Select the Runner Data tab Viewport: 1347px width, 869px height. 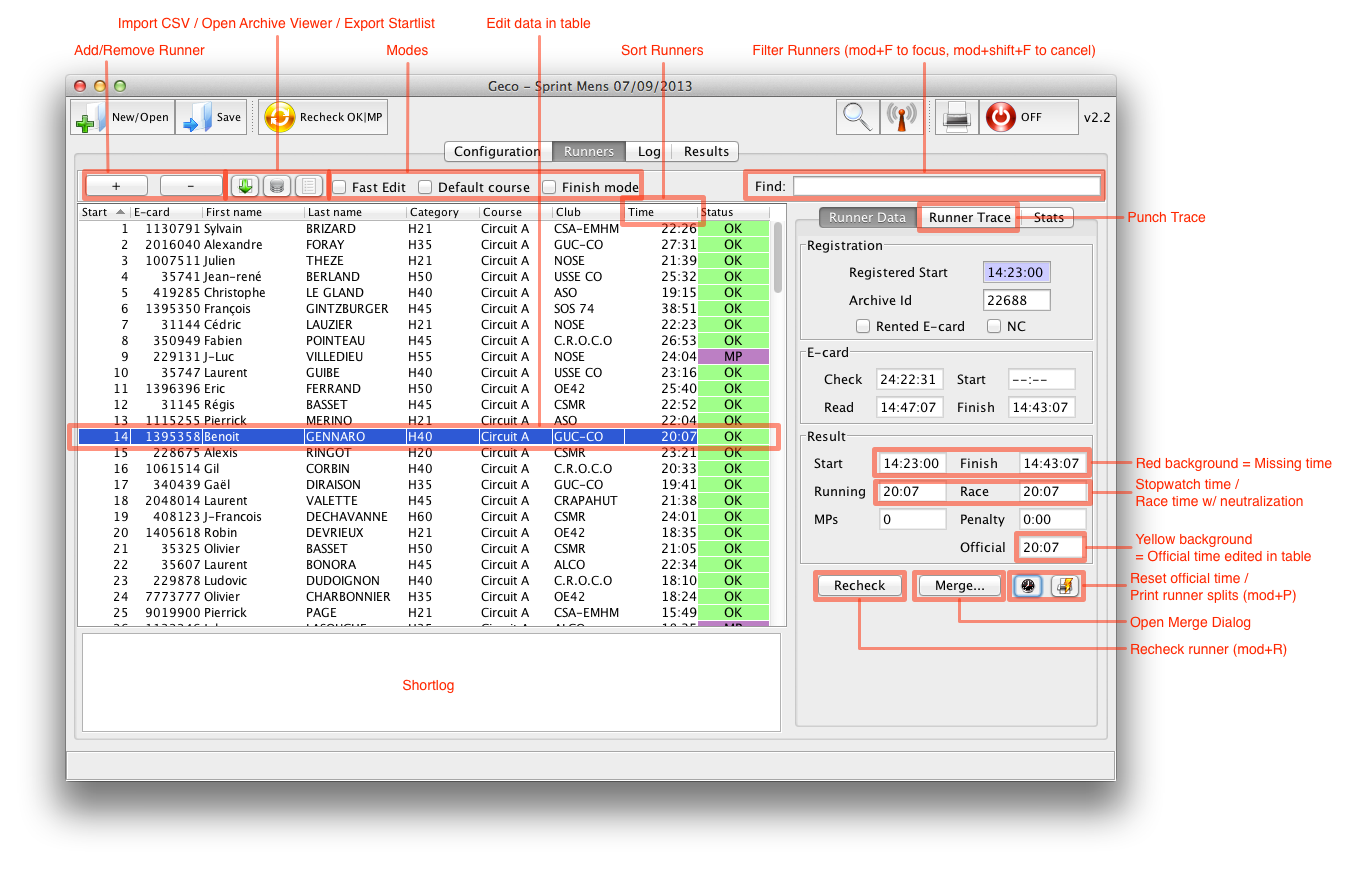pos(867,217)
